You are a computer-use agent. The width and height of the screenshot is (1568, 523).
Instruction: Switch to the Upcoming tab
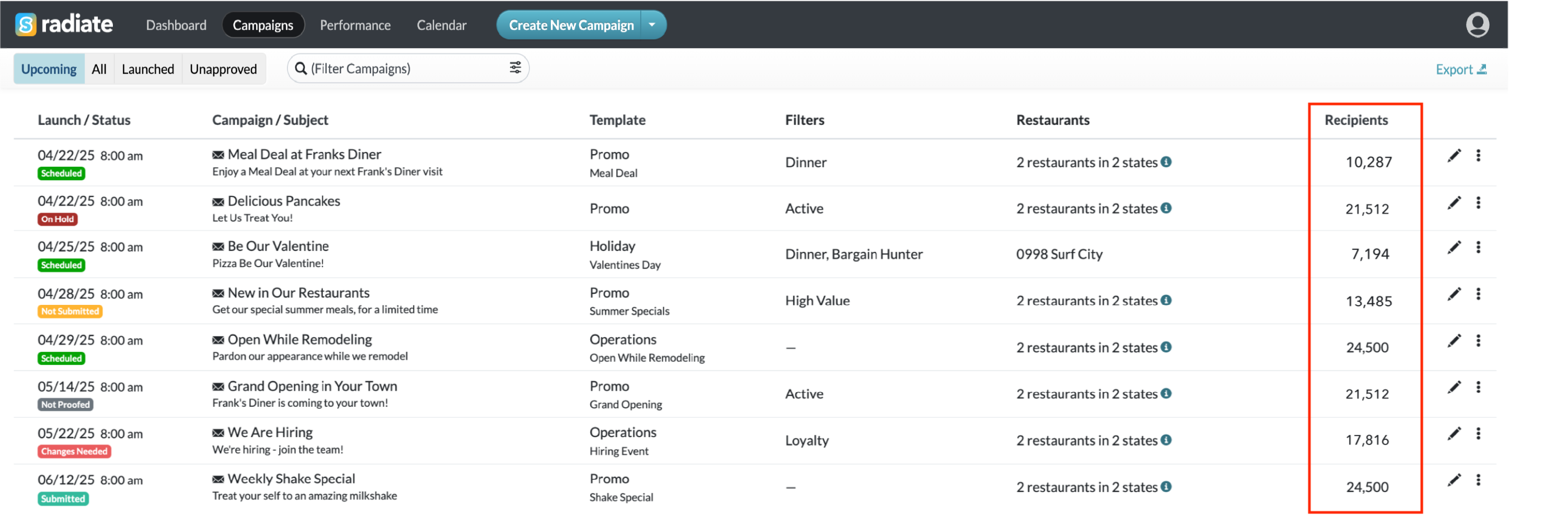(x=49, y=69)
